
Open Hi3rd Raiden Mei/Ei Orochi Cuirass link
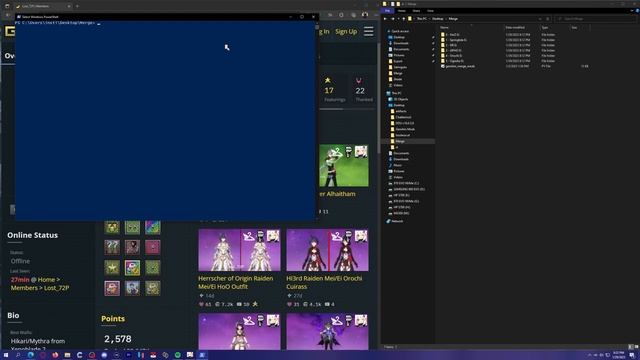point(324,282)
